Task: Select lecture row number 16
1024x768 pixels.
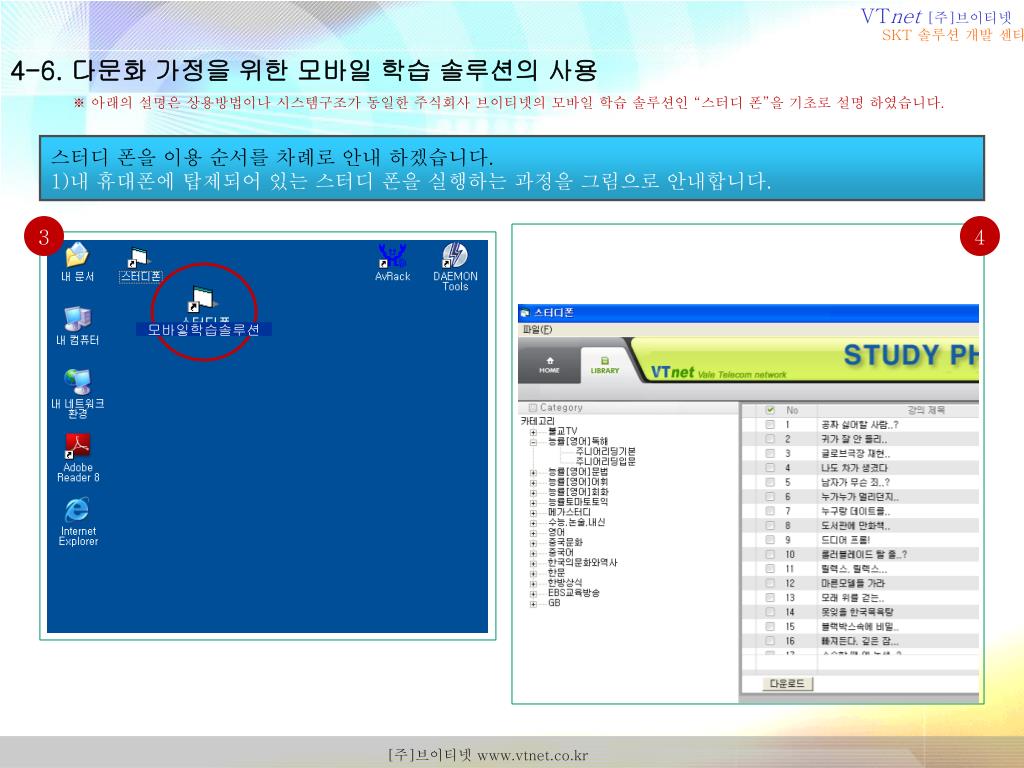Action: (790, 641)
